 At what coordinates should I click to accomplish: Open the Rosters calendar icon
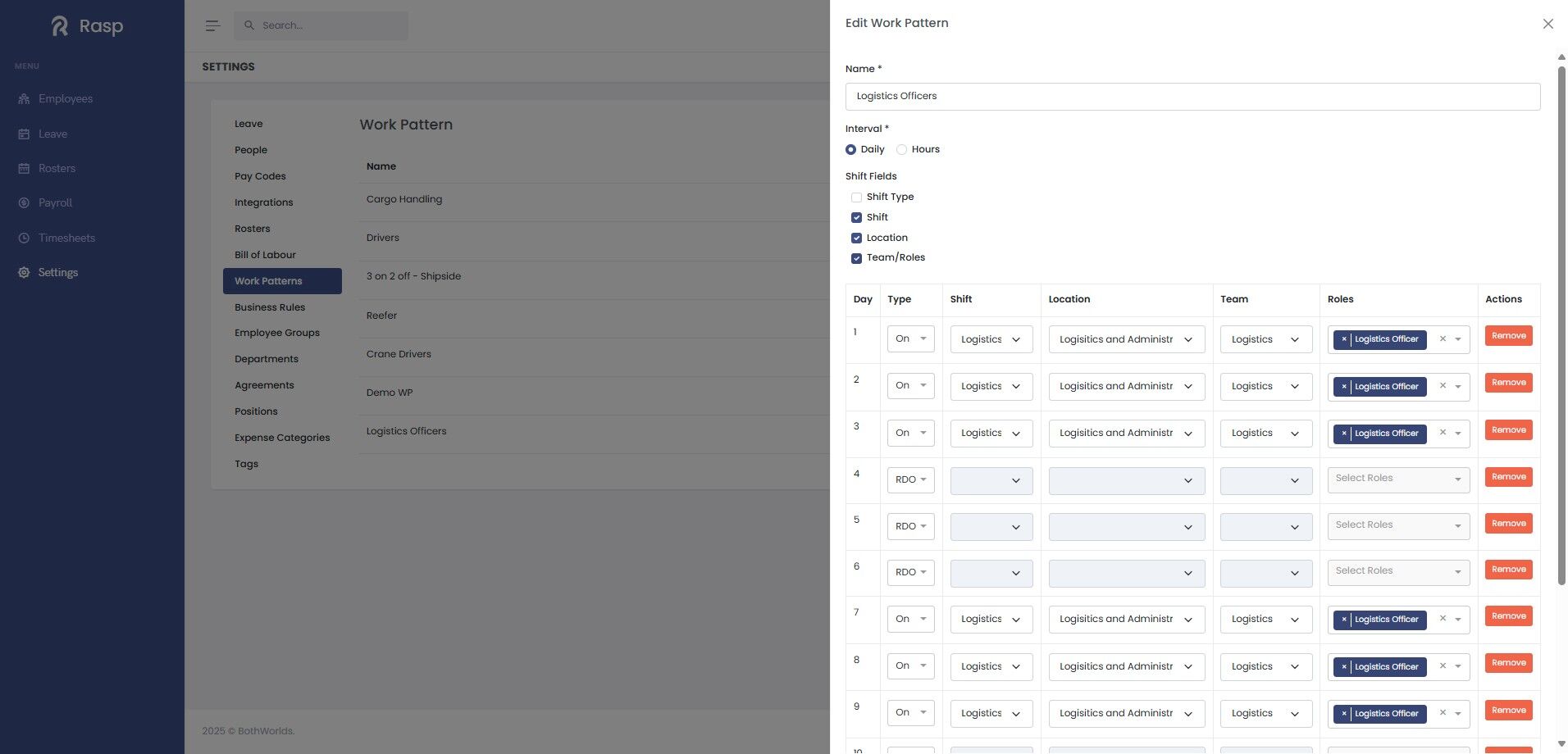point(24,169)
